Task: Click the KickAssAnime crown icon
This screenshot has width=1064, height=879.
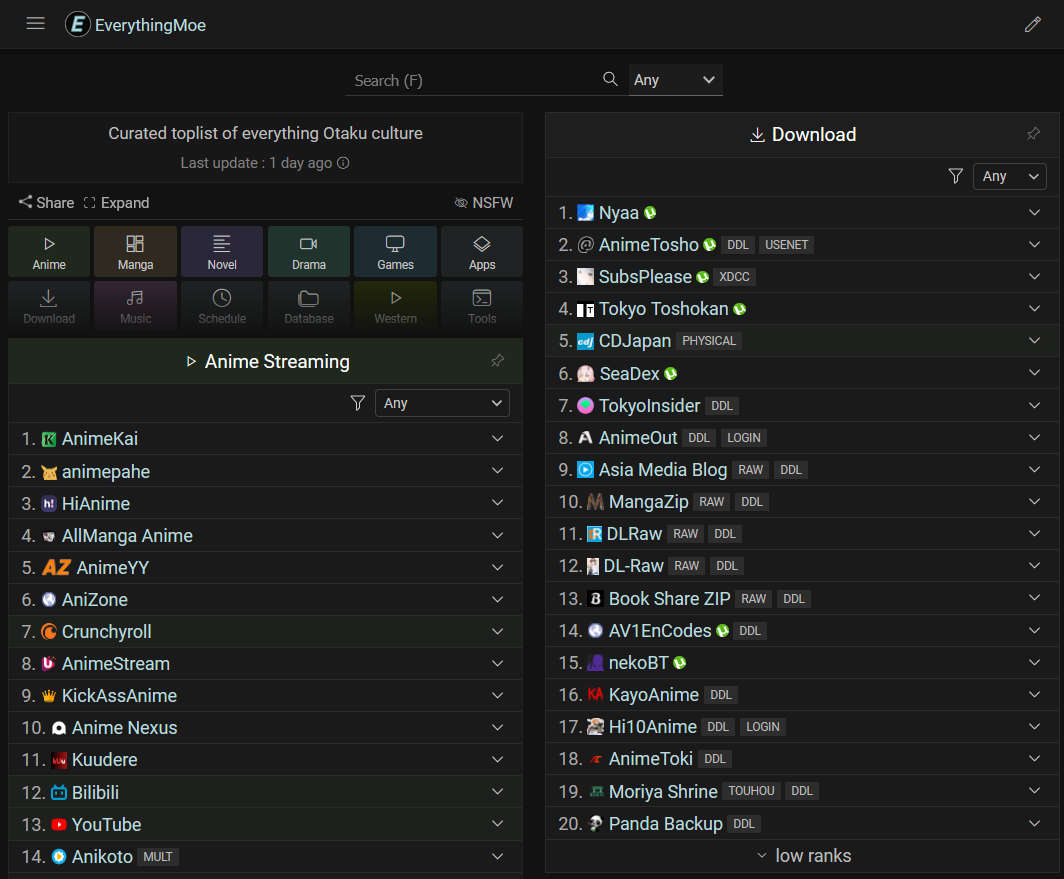Action: [x=49, y=696]
